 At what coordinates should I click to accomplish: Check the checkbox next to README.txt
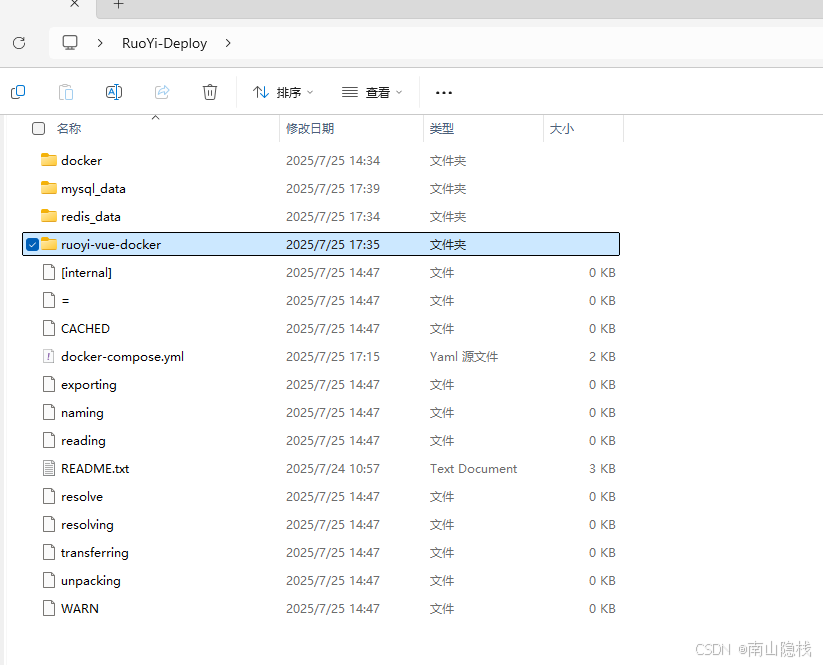pyautogui.click(x=33, y=468)
